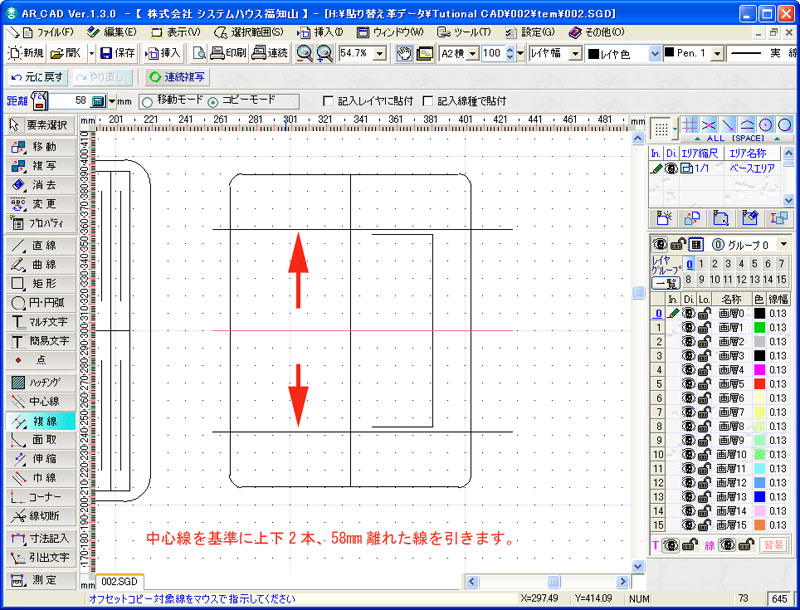Screen dimensions: 800x610
Task: Select the 円・円弧 circle arc tool
Action: [x=41, y=302]
